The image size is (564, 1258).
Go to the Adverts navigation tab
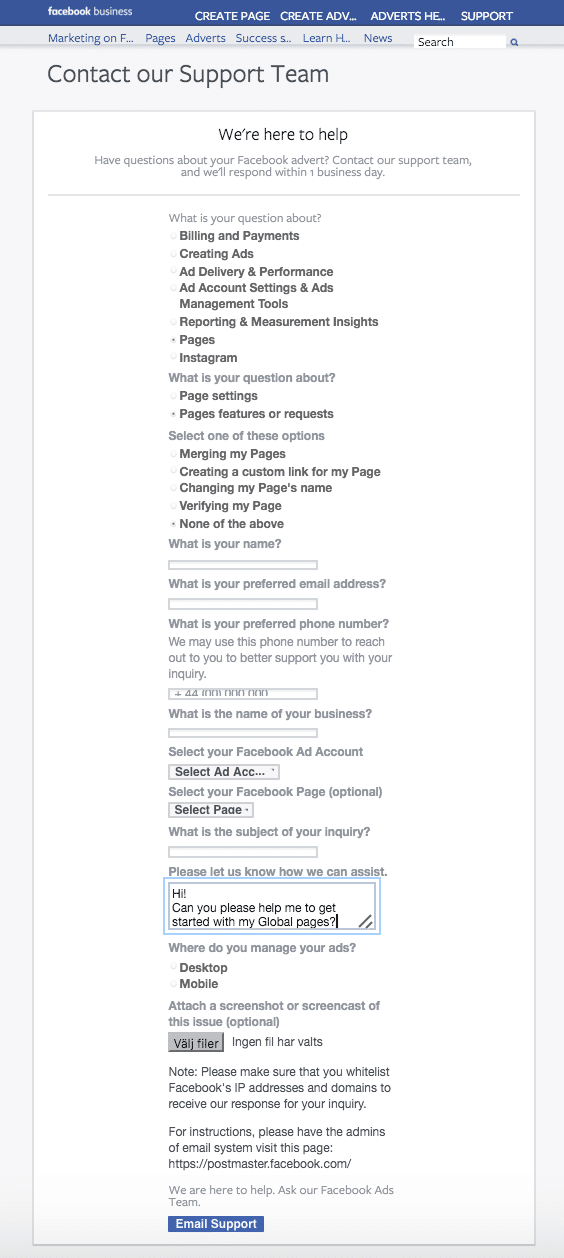coord(206,38)
